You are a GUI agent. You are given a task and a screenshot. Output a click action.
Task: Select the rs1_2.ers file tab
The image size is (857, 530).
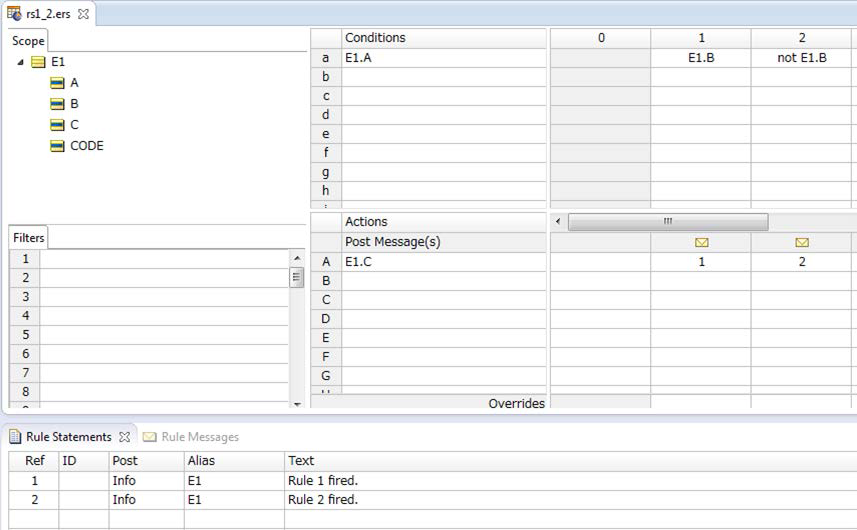point(48,14)
